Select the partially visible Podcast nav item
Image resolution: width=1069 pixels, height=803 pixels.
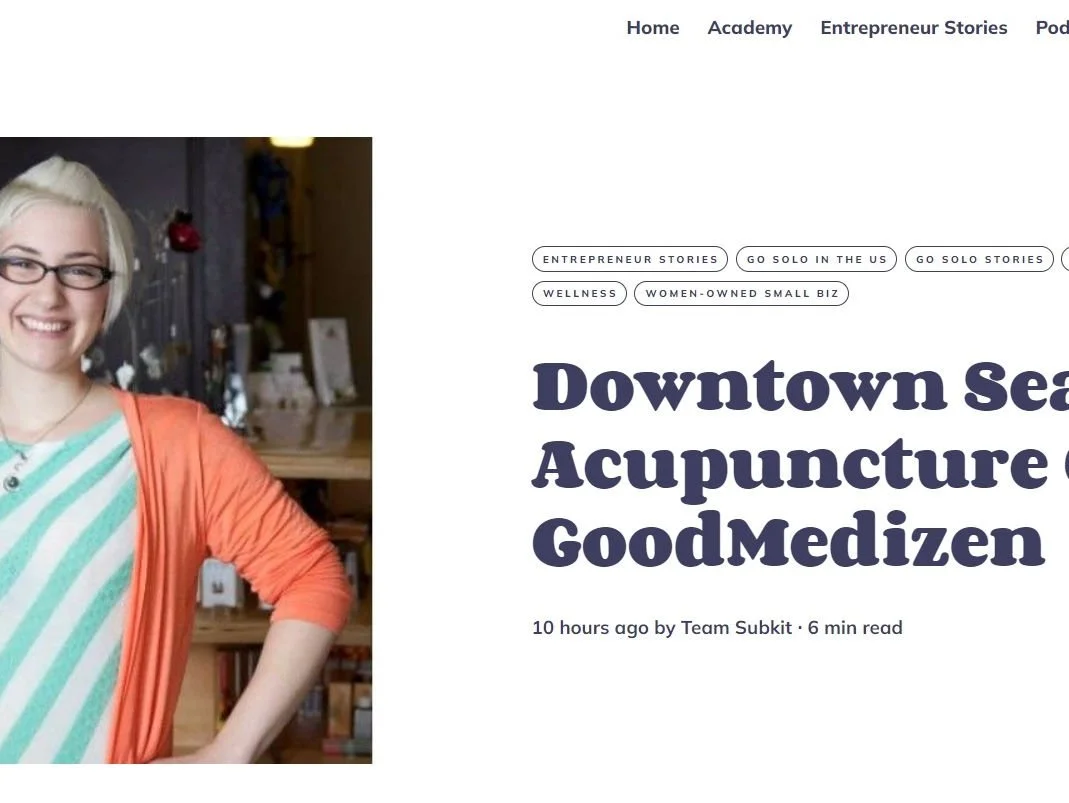click(x=1052, y=28)
